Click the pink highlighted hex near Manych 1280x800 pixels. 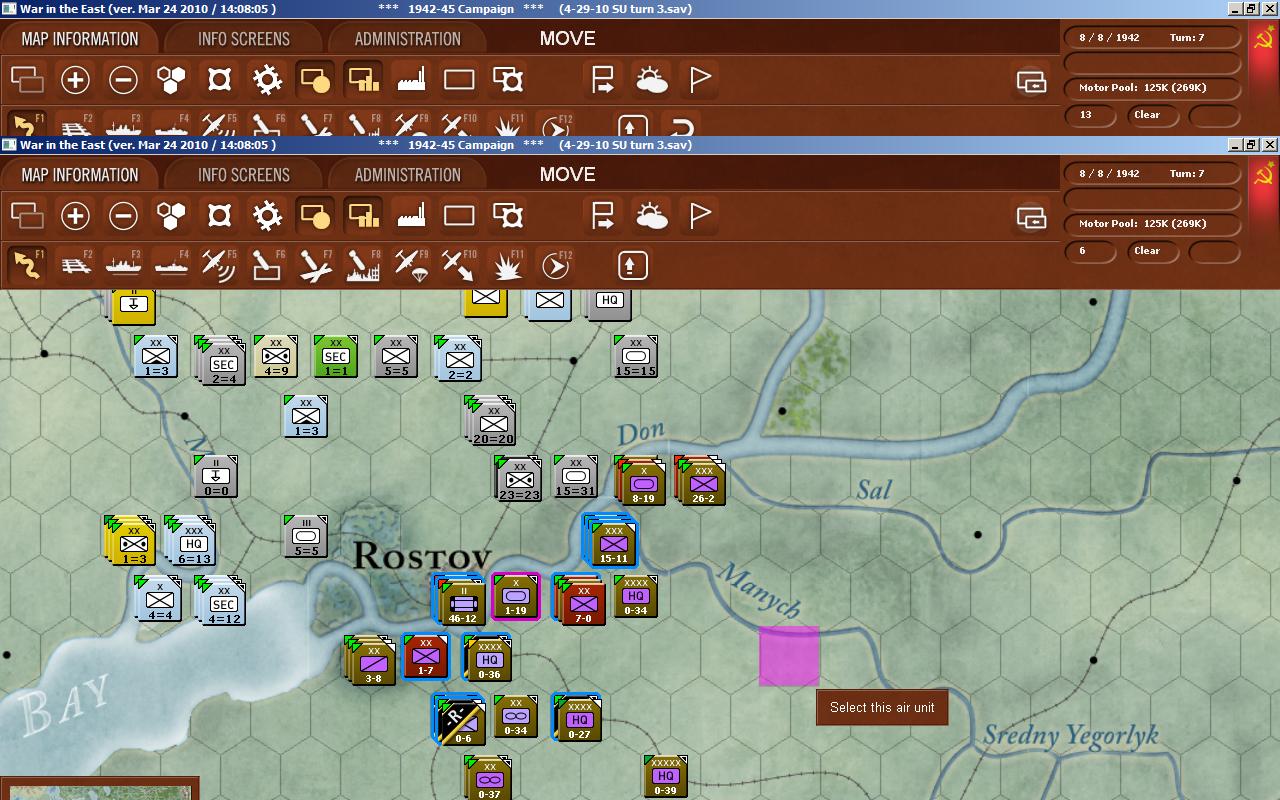pos(789,656)
